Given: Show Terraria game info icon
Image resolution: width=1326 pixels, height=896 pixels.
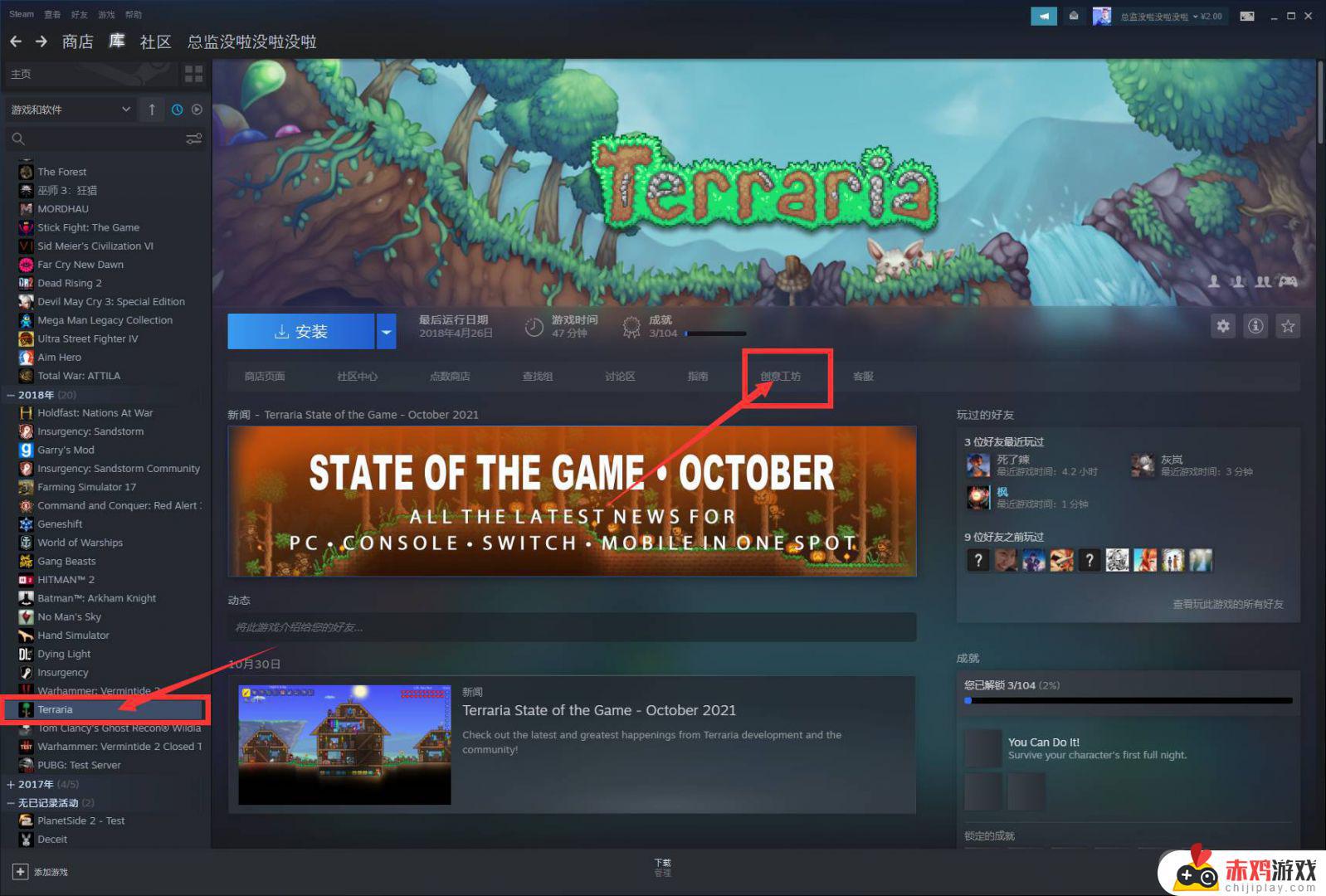Looking at the screenshot, I should pos(1255,326).
